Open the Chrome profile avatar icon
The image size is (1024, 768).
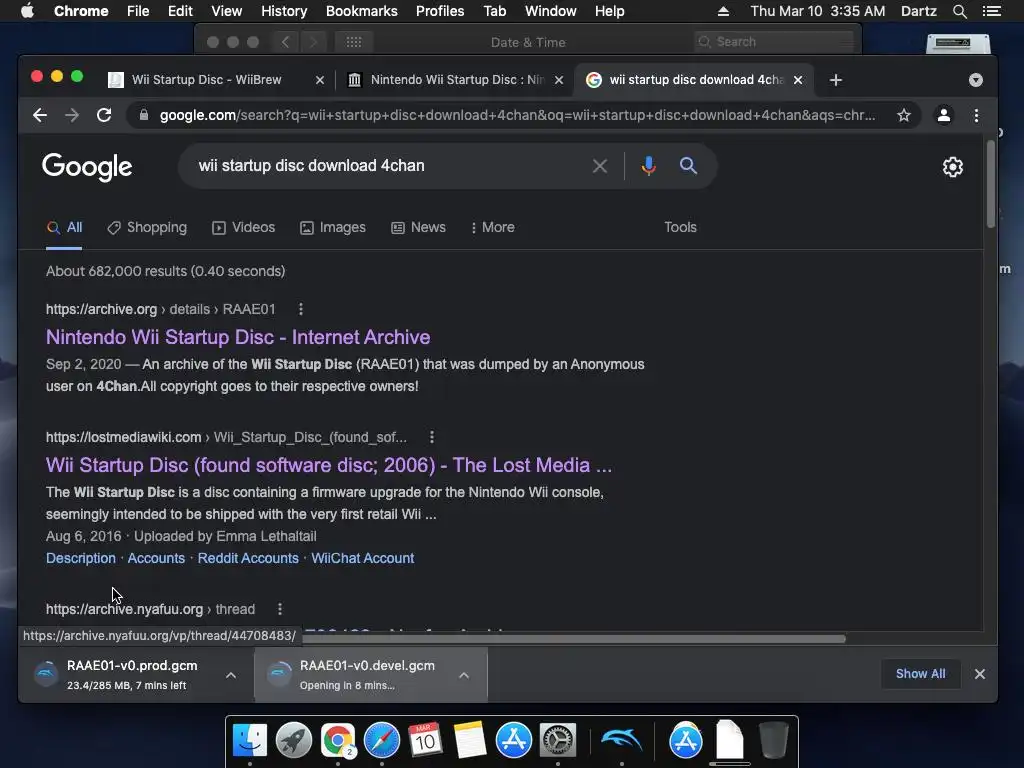click(944, 116)
